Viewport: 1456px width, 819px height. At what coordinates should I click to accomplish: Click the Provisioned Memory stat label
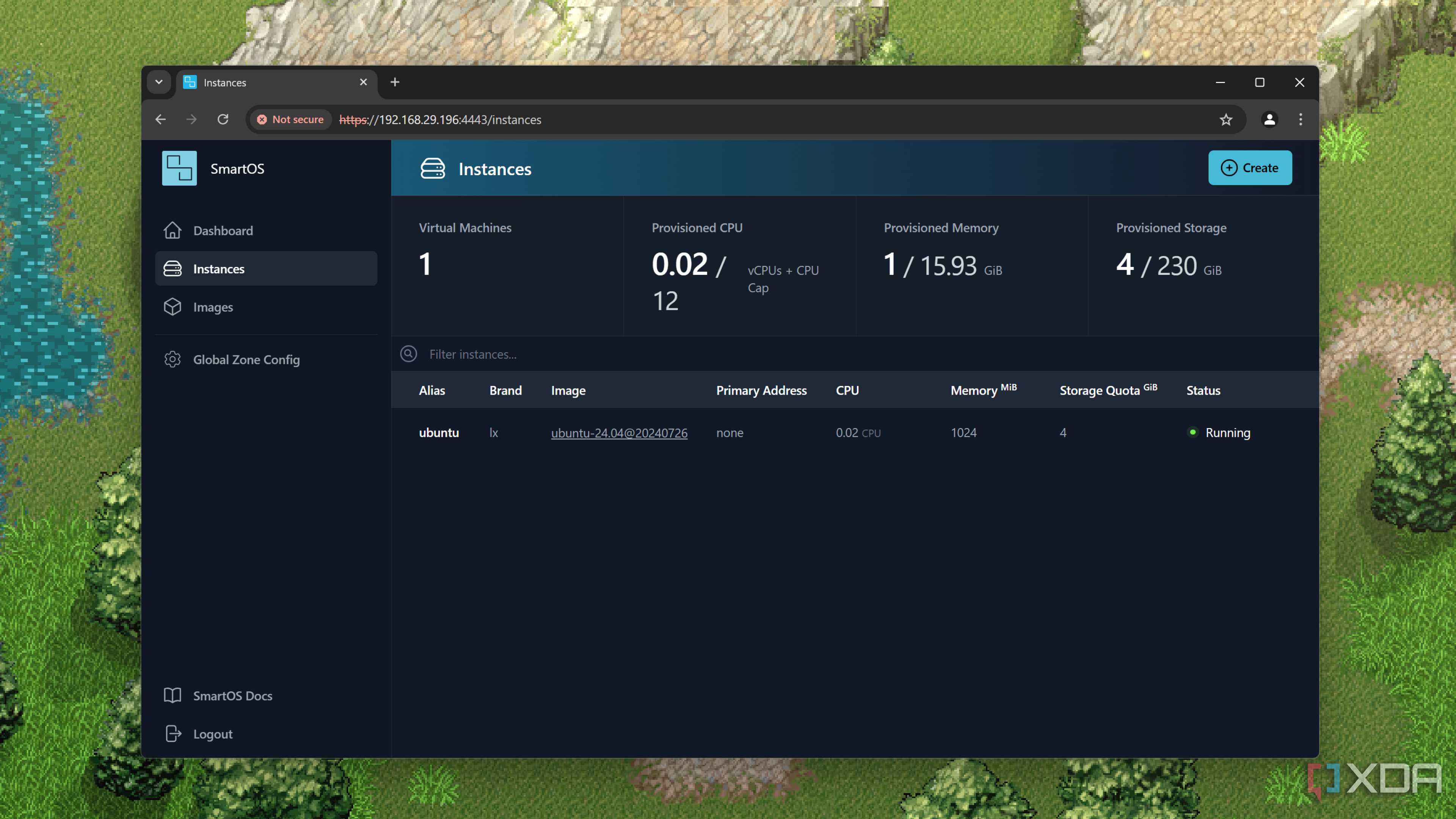tap(941, 228)
